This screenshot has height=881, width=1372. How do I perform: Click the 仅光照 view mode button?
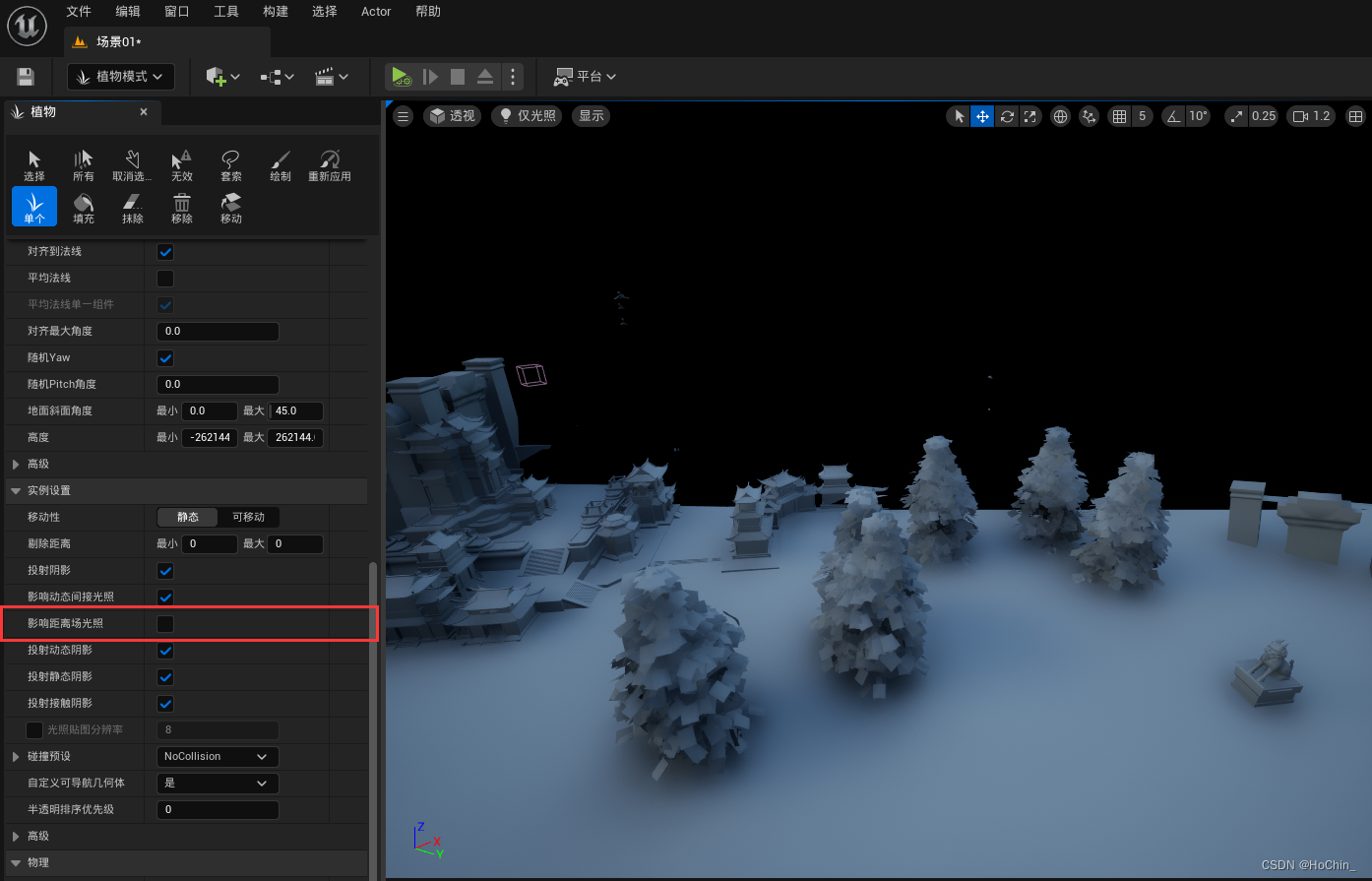click(x=526, y=115)
